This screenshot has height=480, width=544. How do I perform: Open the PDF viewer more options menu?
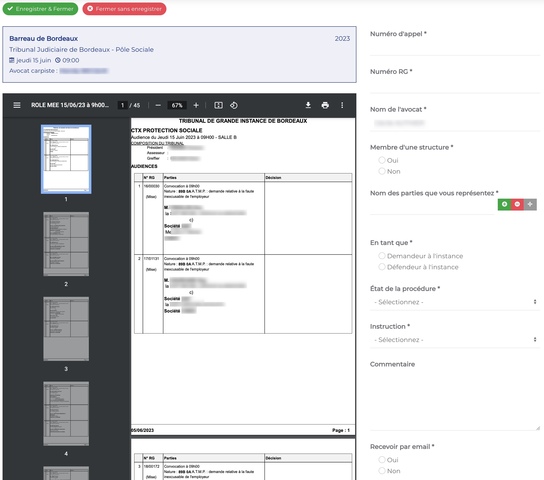coord(342,105)
